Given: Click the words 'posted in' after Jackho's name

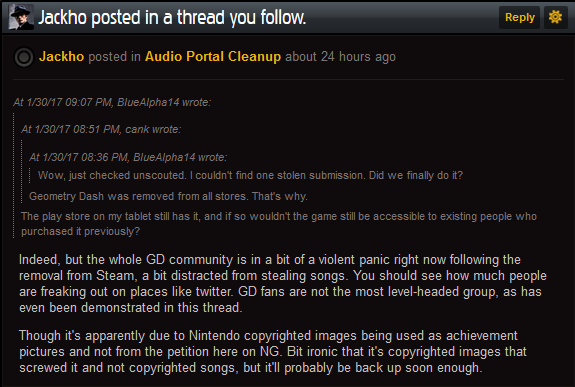Looking at the screenshot, I should pos(114,56).
